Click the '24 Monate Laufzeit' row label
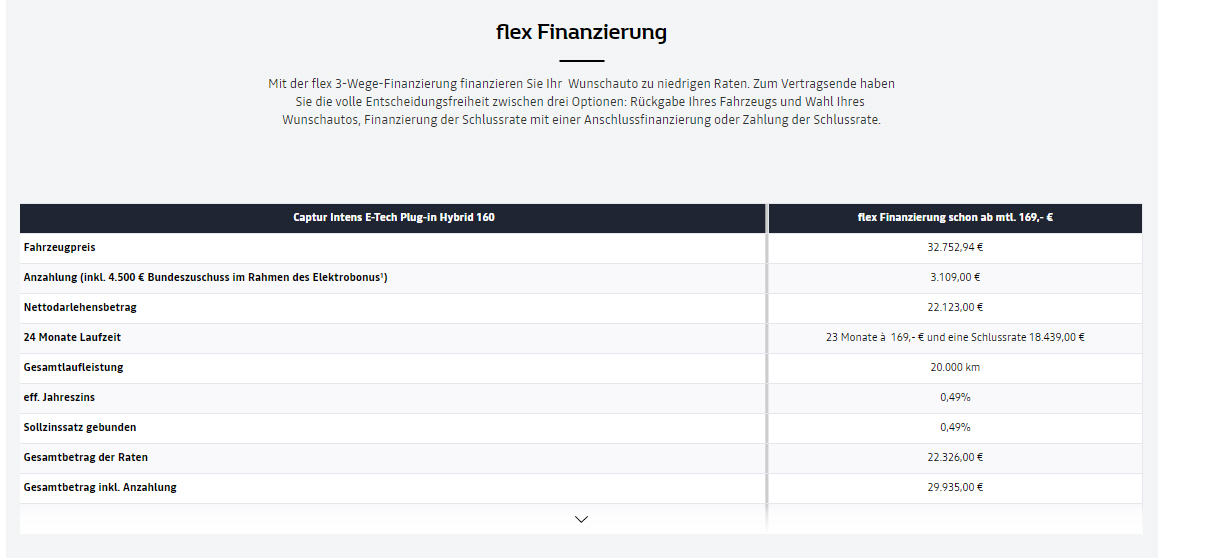Image resolution: width=1231 pixels, height=558 pixels. click(72, 337)
